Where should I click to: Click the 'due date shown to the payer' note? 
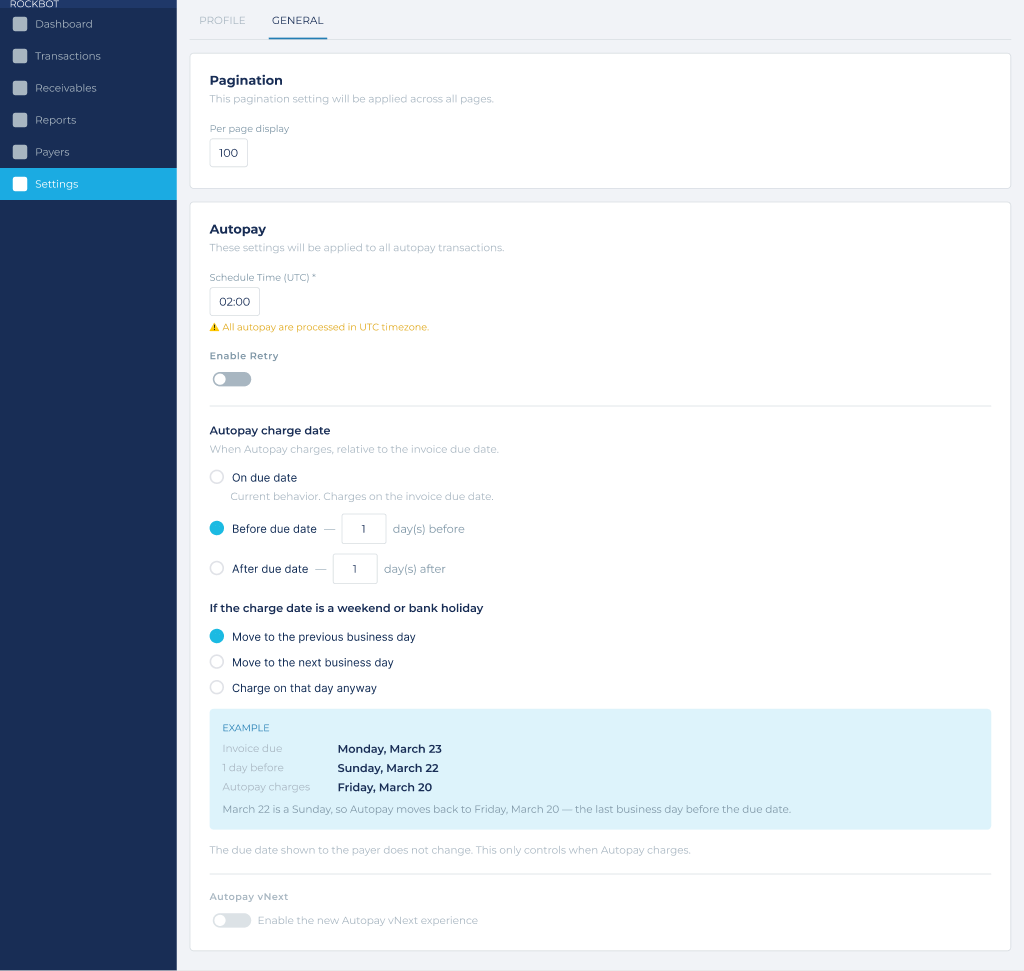point(450,850)
